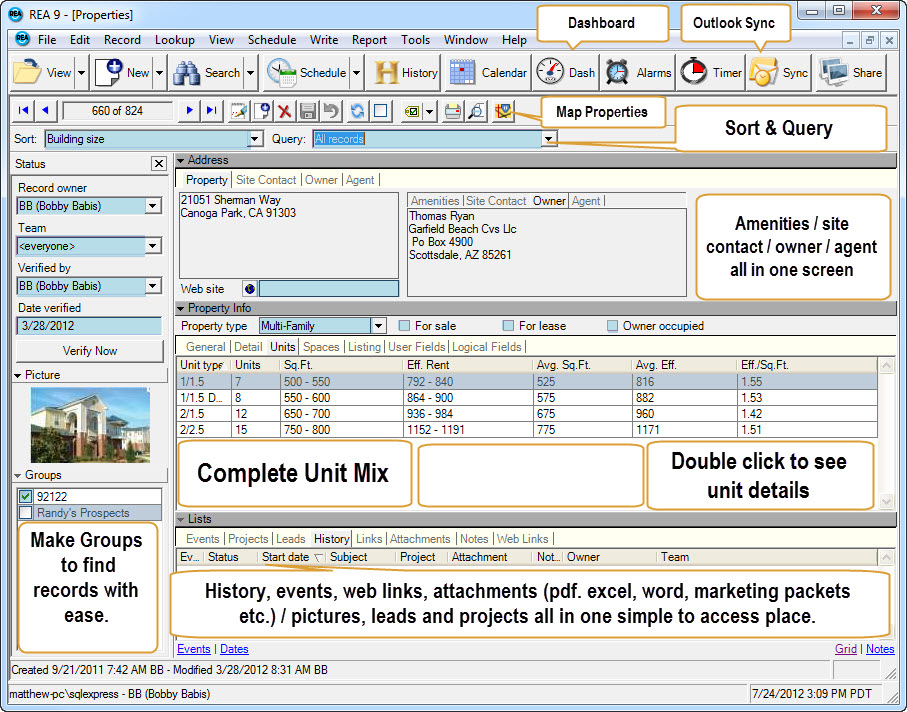Open print preview magnifier icon
This screenshot has height=712, width=907.
point(477,110)
